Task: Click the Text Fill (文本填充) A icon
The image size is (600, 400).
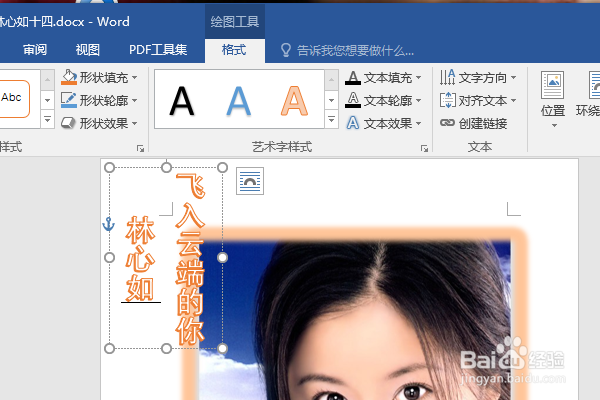Action: (353, 78)
